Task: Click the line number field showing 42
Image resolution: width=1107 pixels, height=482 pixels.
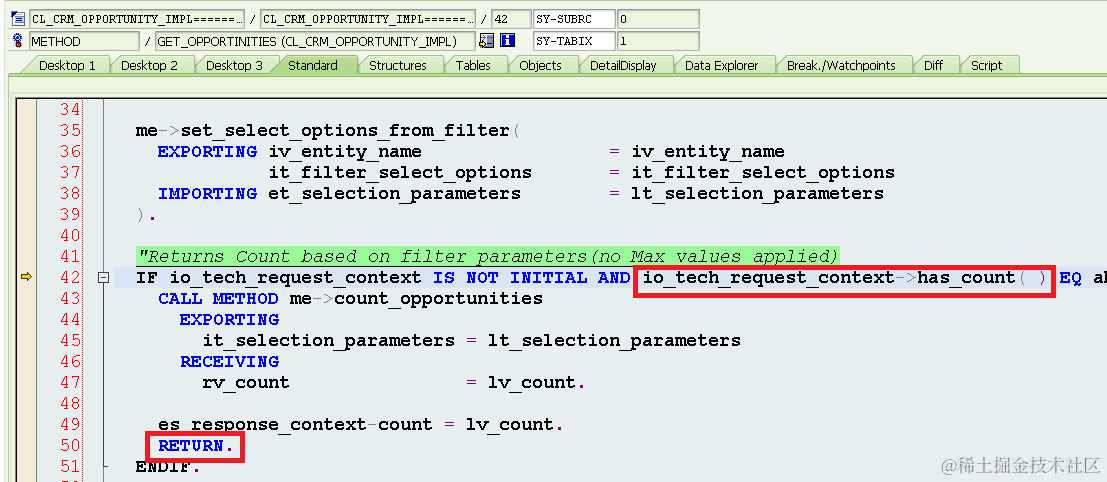Action: coord(510,19)
